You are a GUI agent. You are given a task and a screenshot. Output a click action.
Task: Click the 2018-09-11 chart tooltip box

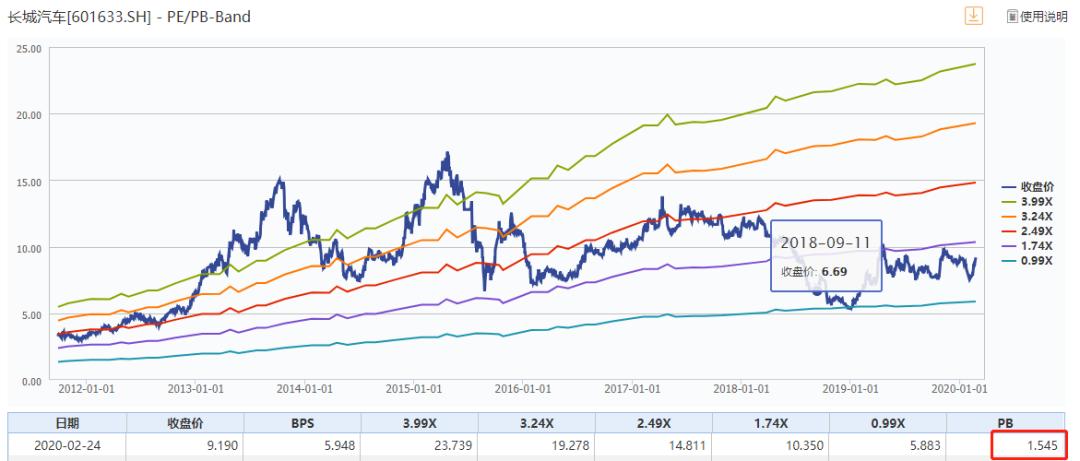[x=825, y=255]
